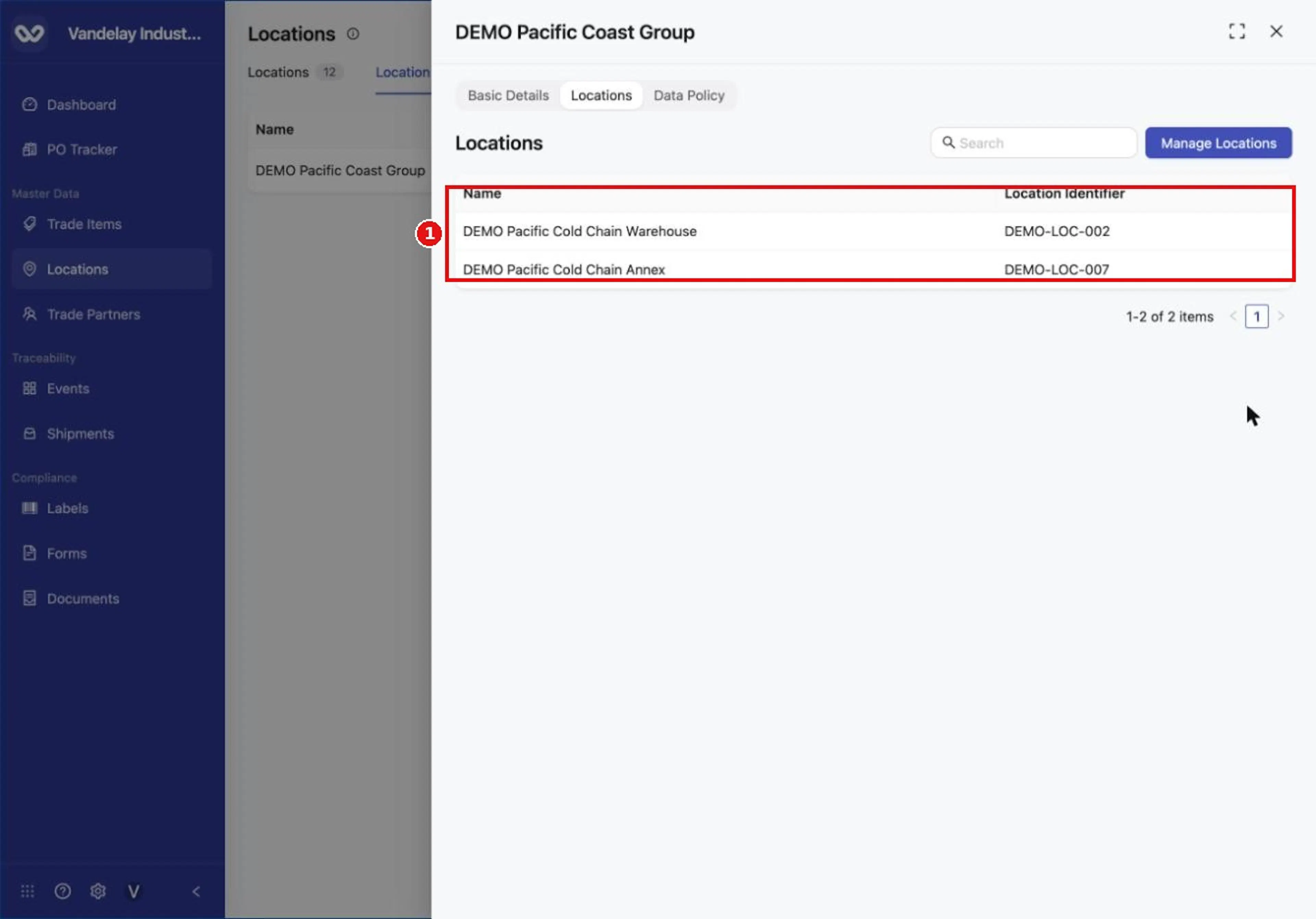Click the Vandelay Industries logo icon
This screenshot has width=1316, height=919.
coord(29,33)
